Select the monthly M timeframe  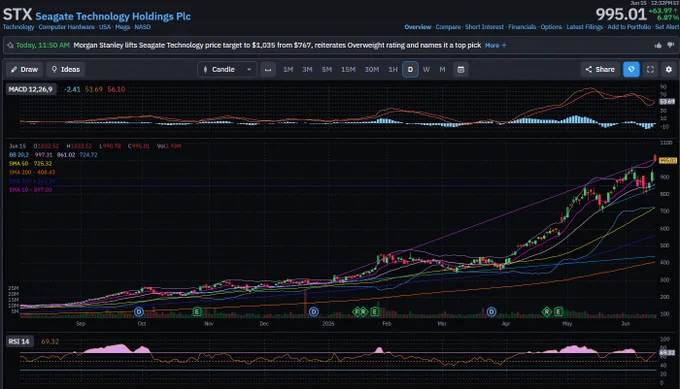click(x=442, y=69)
